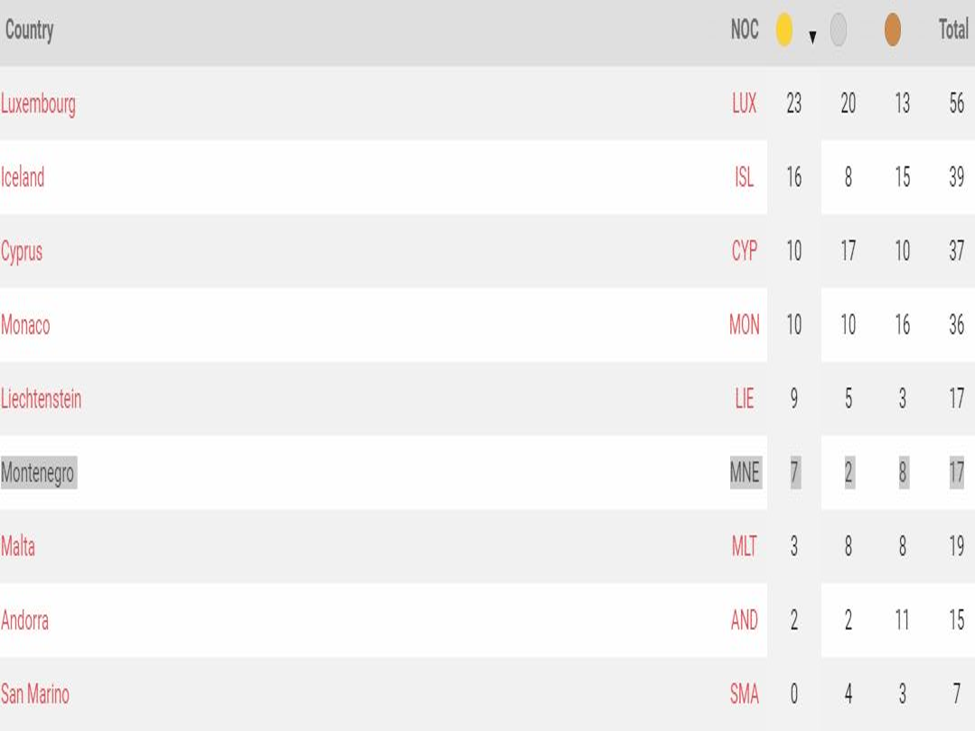Select the highlighted Montenegro row name
The height and width of the screenshot is (731, 975).
[38, 473]
